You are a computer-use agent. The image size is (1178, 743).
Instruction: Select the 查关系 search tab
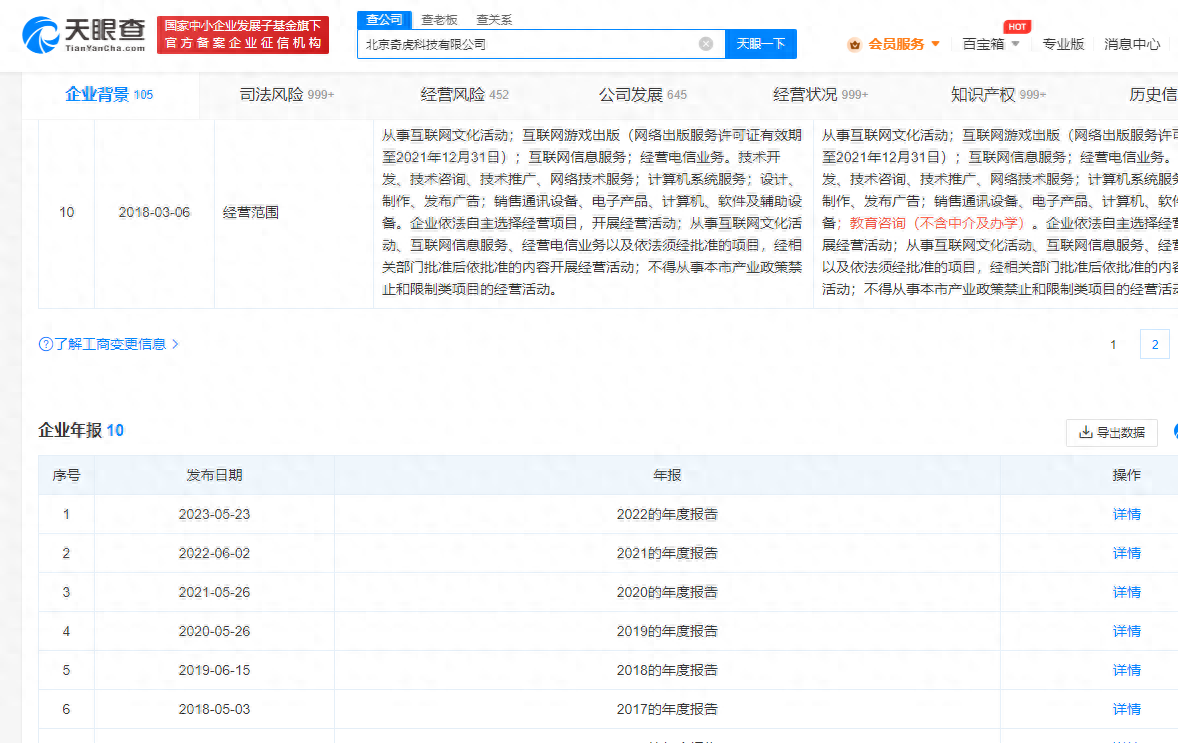point(494,19)
